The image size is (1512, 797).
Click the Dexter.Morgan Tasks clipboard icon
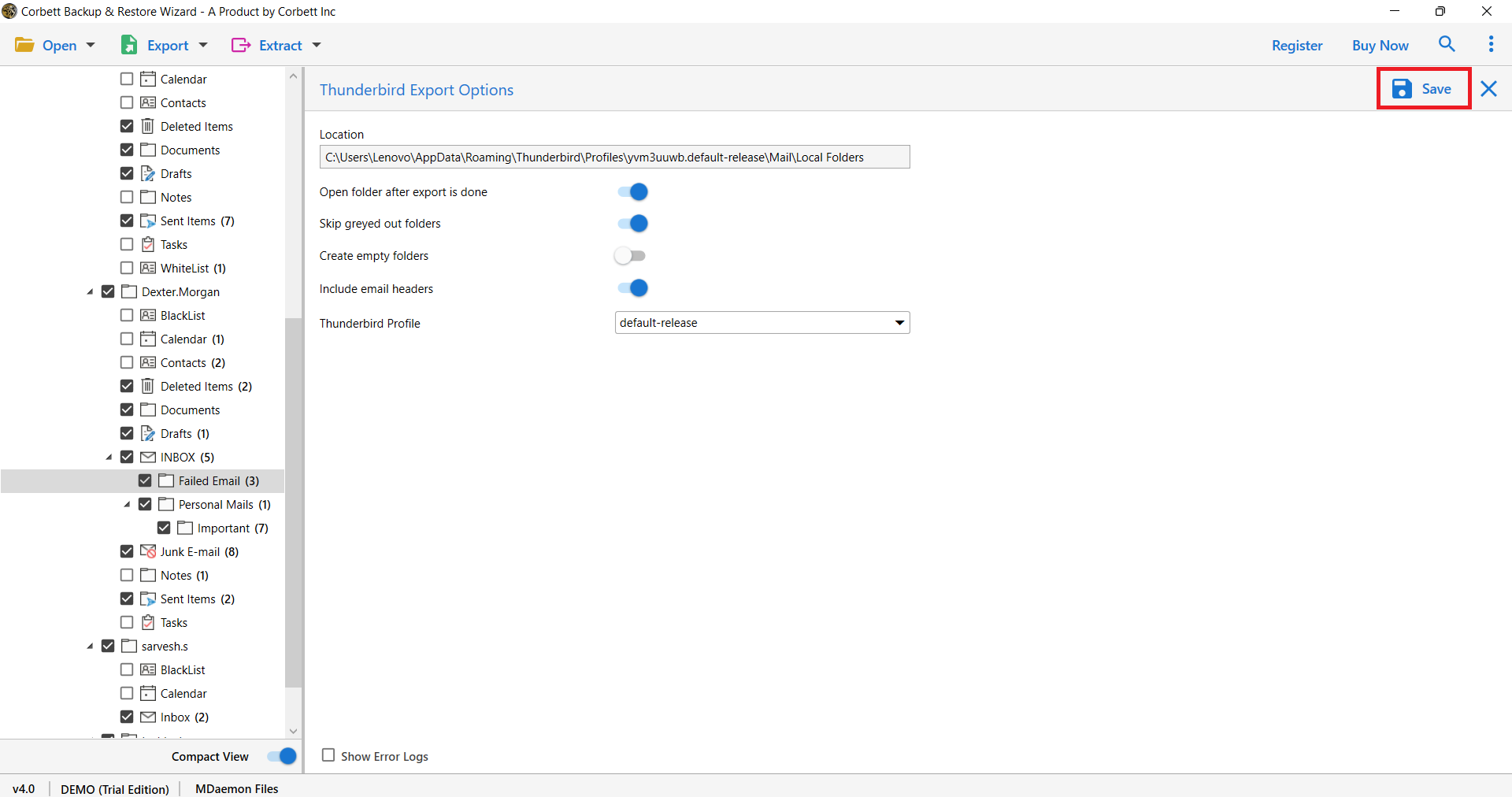(x=148, y=622)
